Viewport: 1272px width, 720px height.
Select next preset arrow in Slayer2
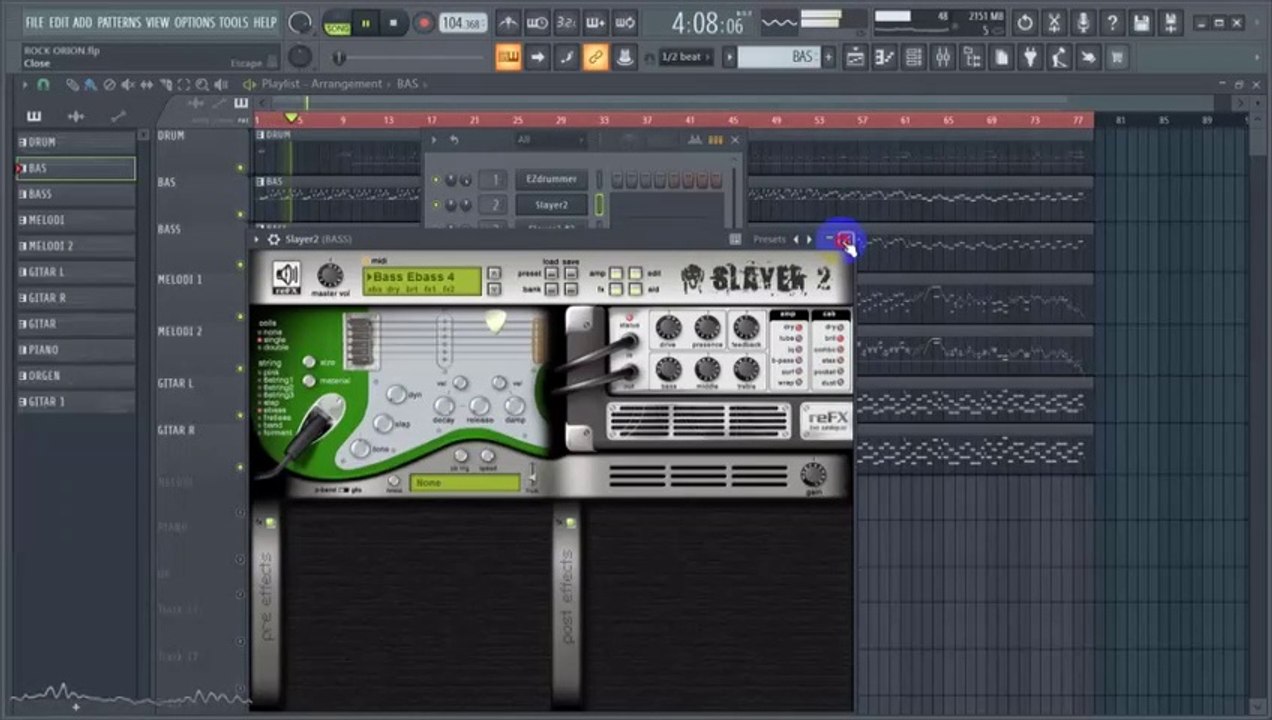809,239
